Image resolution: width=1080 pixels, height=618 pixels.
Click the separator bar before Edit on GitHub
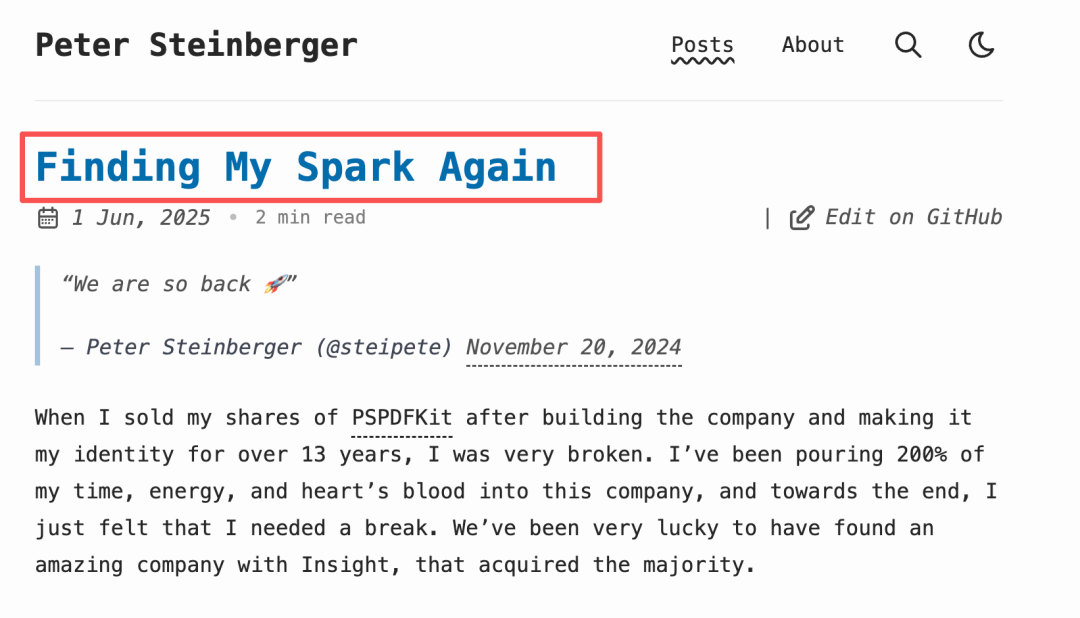[766, 217]
